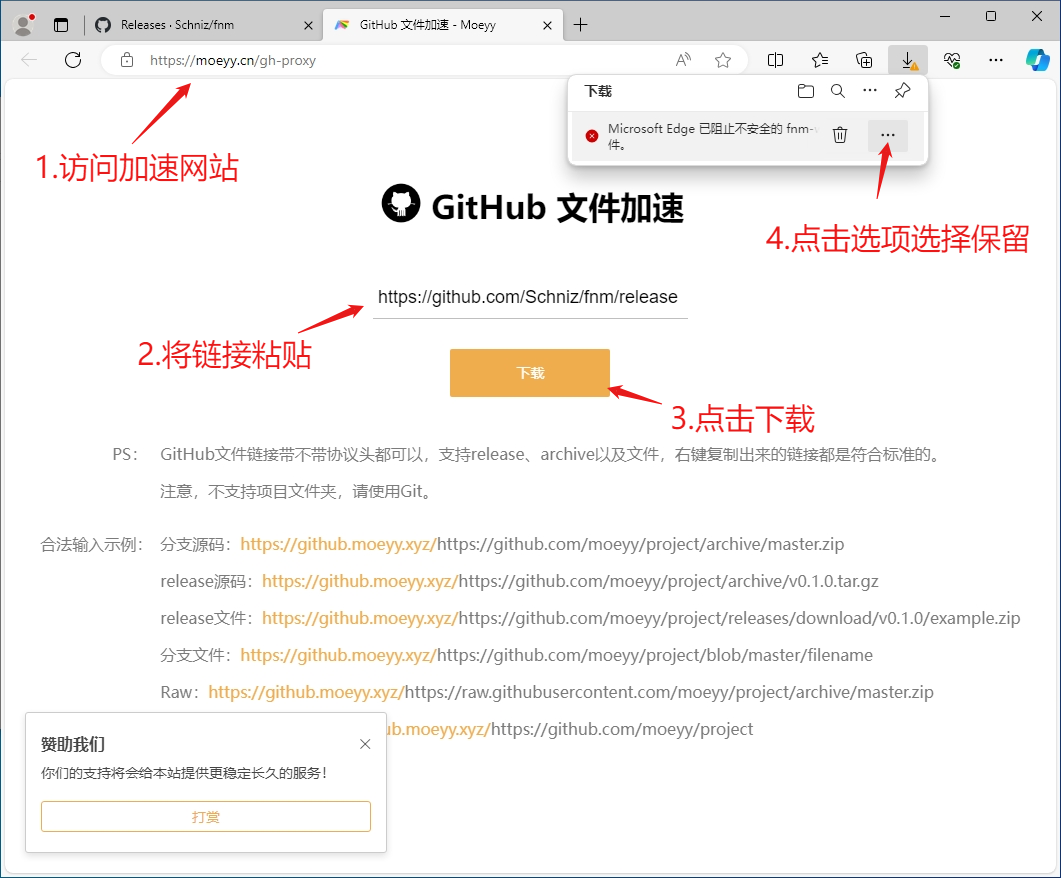Open the Favorites list icon
Viewport: 1061px width, 878px height.
(820, 60)
